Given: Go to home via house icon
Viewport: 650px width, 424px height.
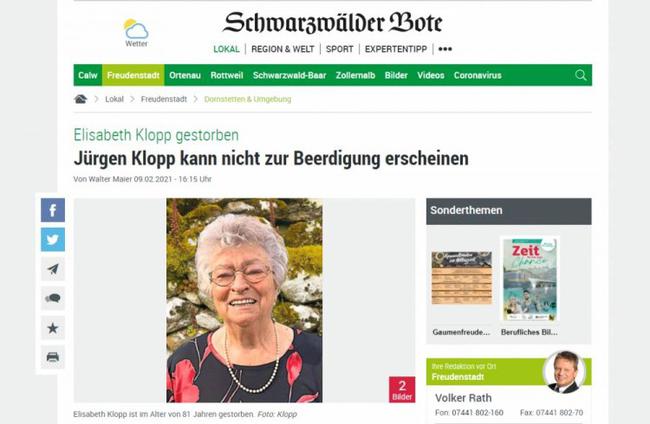Looking at the screenshot, I should point(80,99).
